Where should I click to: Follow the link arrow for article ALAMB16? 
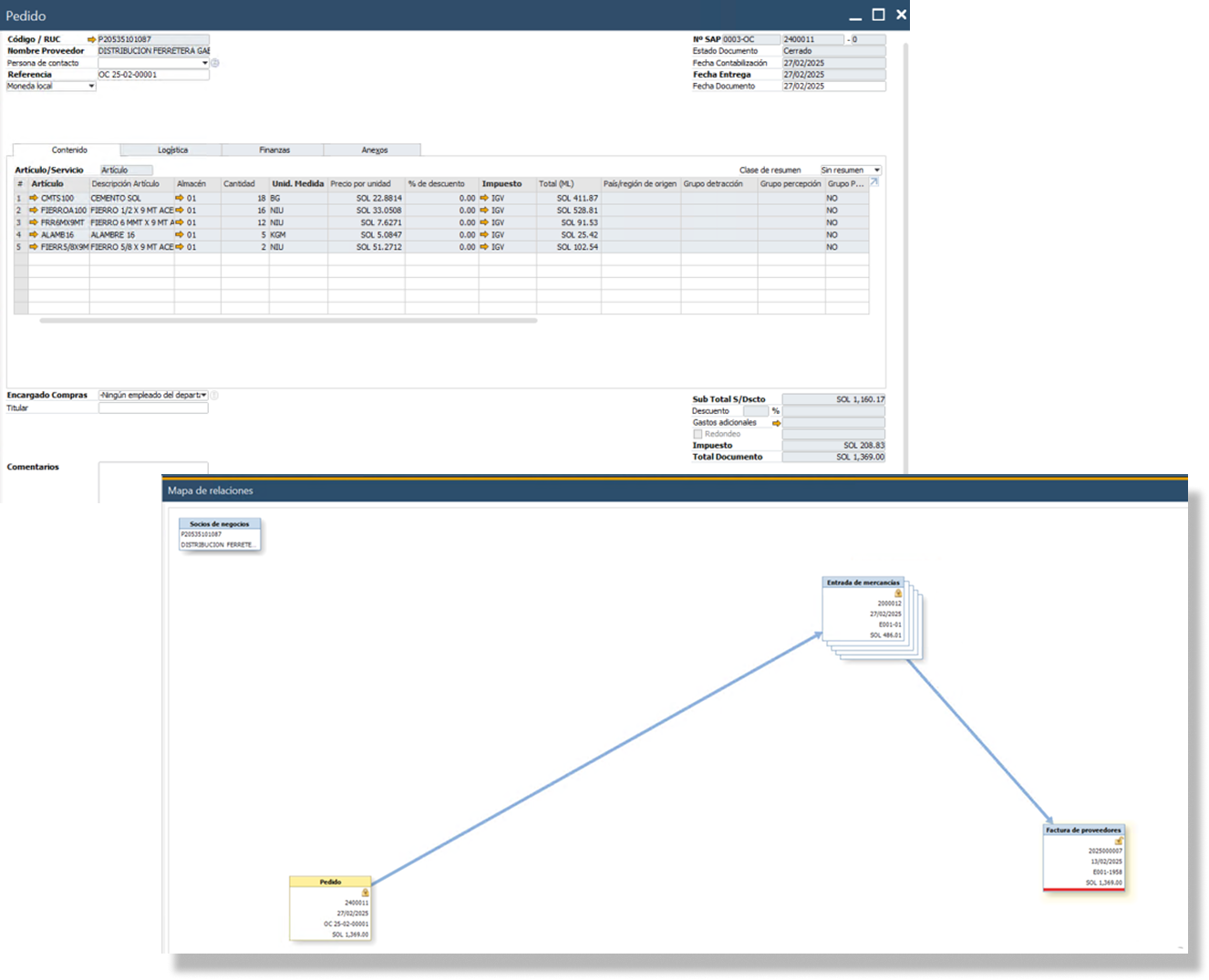[x=35, y=234]
